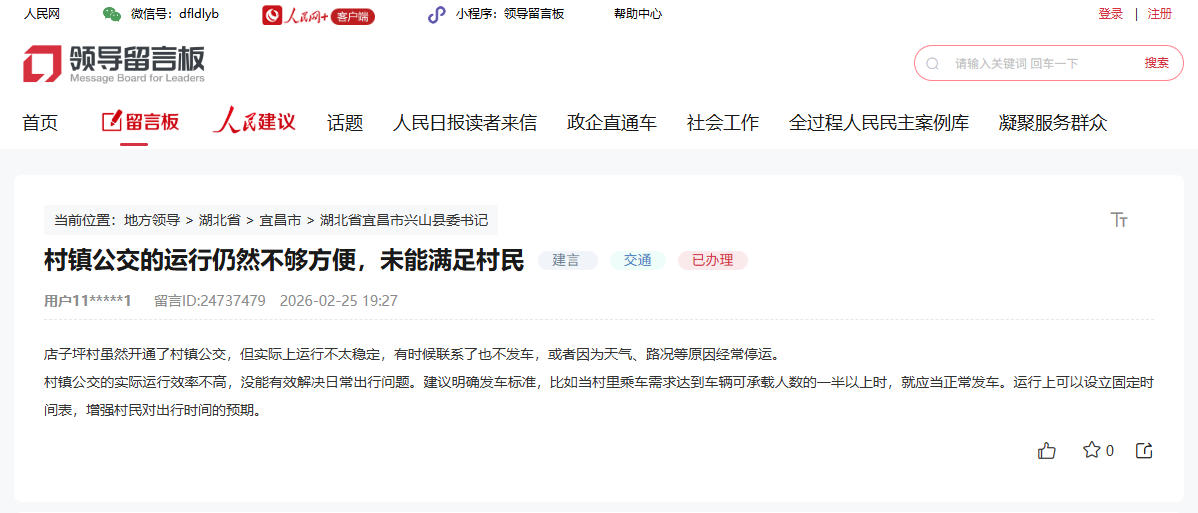The height and width of the screenshot is (513, 1198).
Task: Click the WeChat icon in the top bar
Action: point(112,14)
